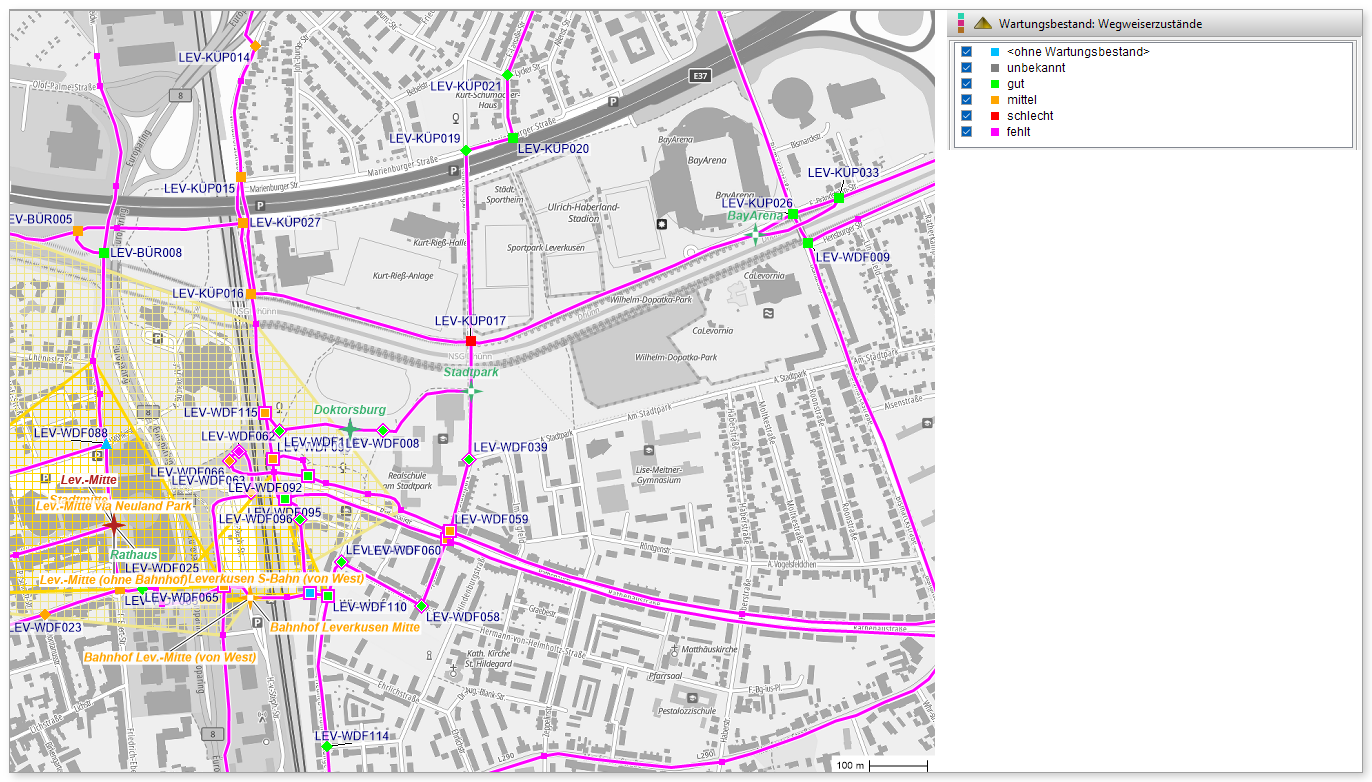Screen dimensions: 1372x782
Task: Select the orange marker LEV-KÜP014
Action: pyautogui.click(x=255, y=46)
